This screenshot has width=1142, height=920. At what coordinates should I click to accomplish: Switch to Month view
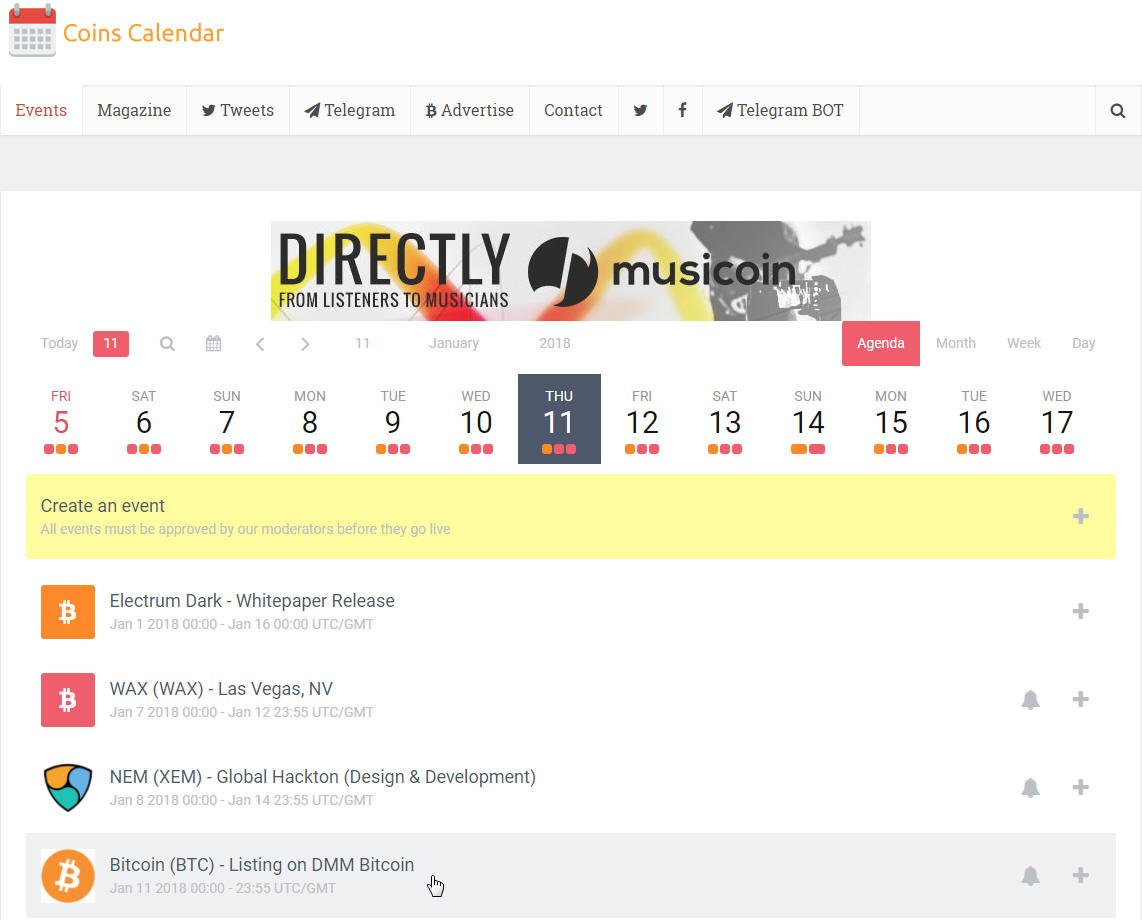pos(956,343)
